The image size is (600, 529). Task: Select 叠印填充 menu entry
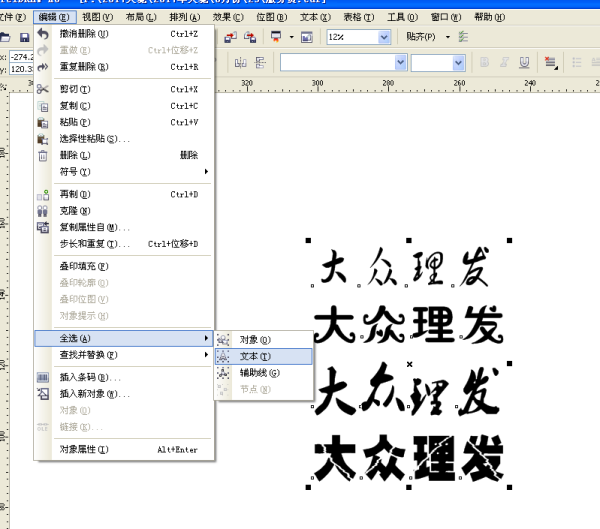tap(124, 266)
